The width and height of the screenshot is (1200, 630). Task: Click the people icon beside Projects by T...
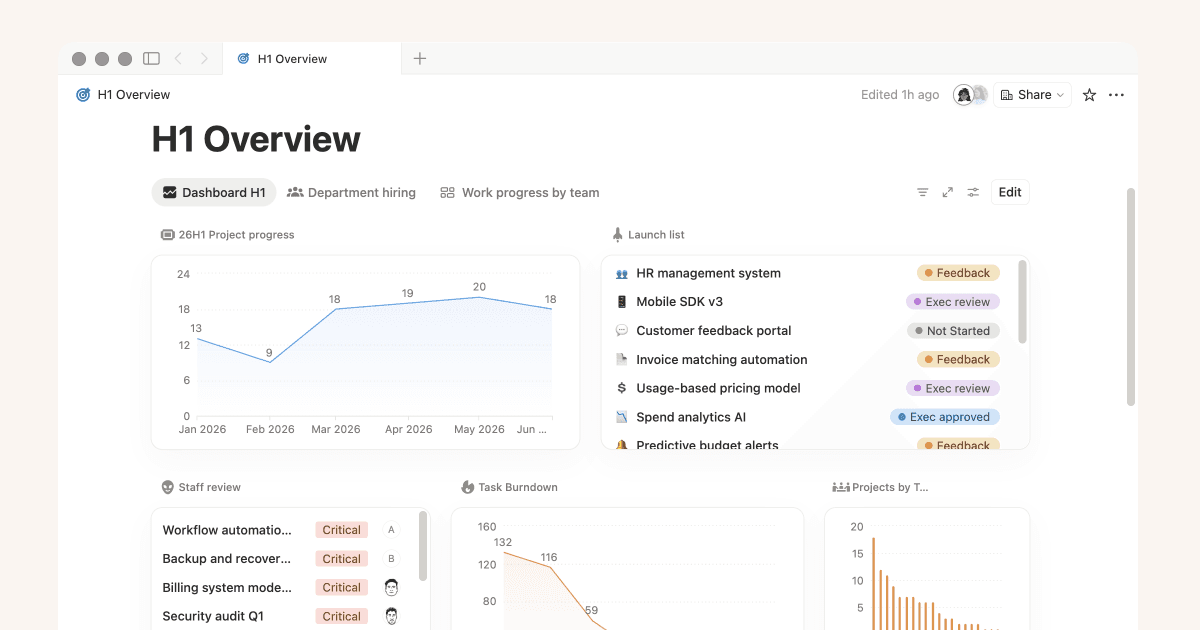coord(840,487)
